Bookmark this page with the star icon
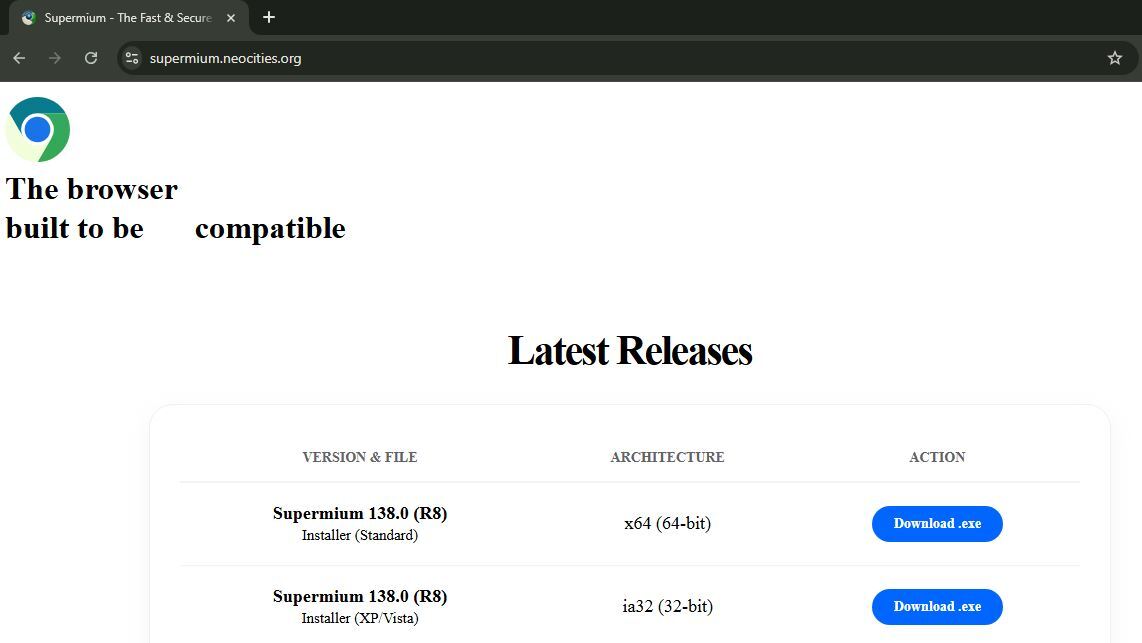This screenshot has width=1142, height=643. click(1115, 58)
